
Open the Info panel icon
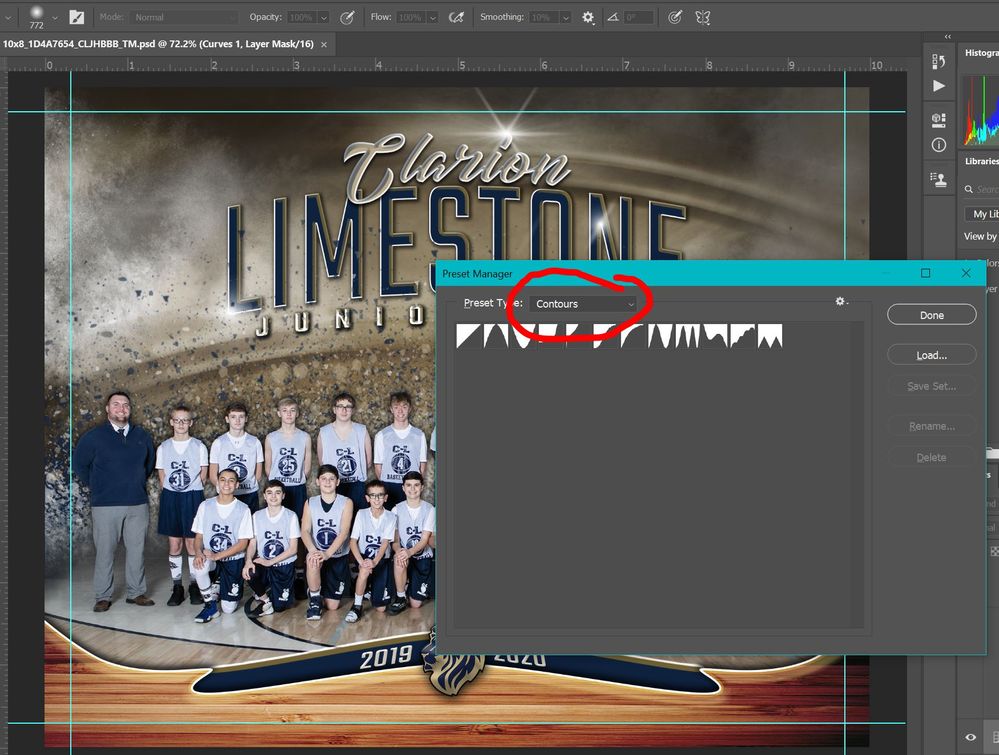coord(938,145)
